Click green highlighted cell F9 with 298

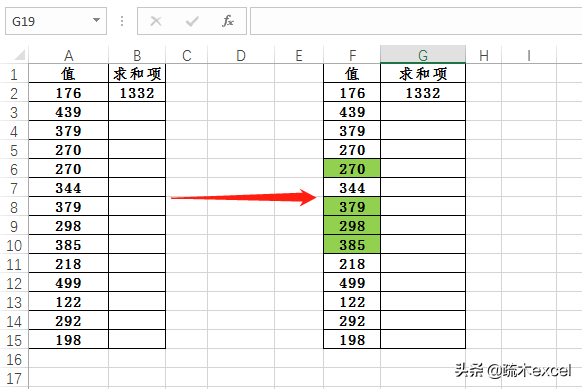(352, 226)
